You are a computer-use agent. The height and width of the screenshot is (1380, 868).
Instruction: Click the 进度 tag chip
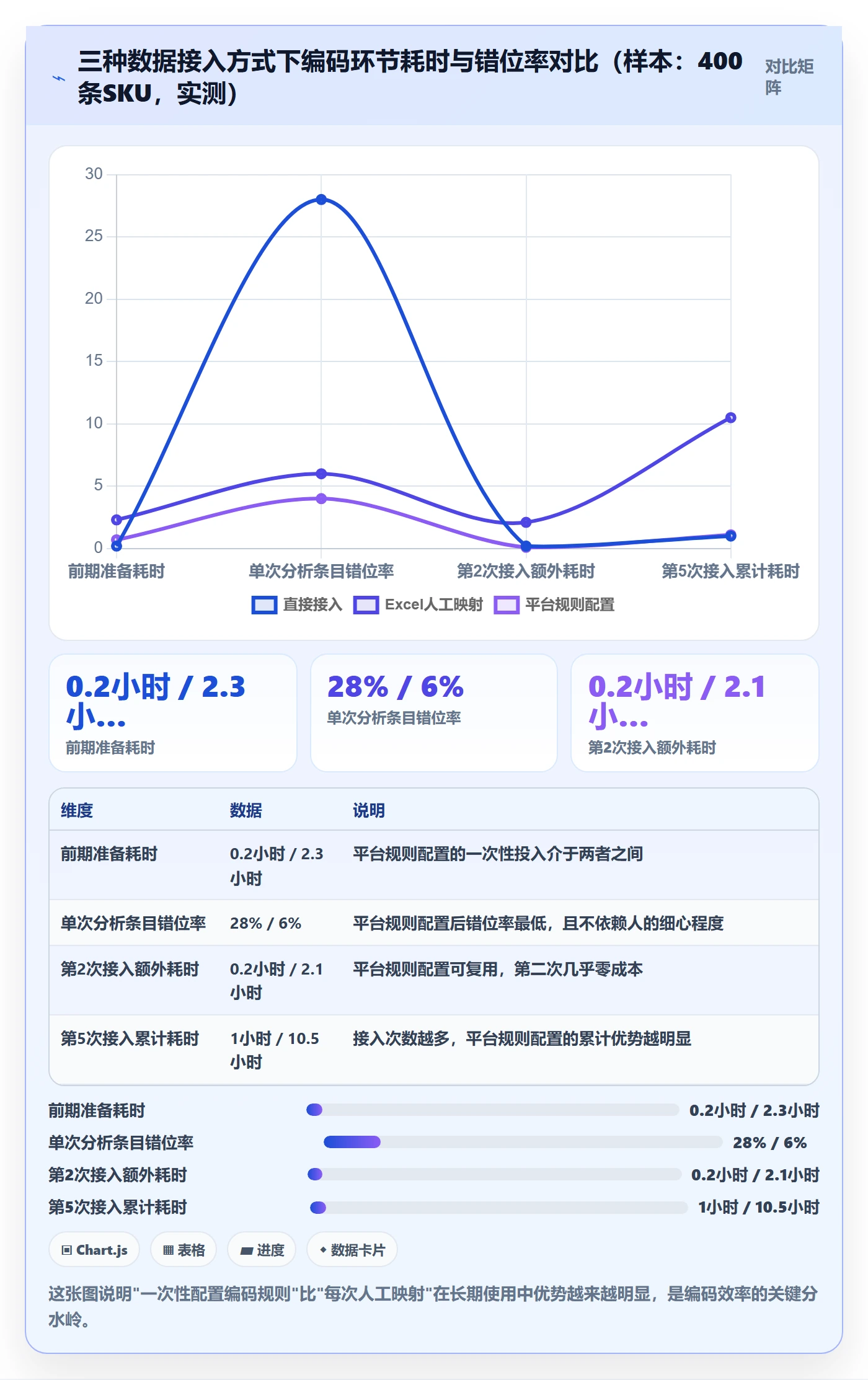[x=262, y=1250]
